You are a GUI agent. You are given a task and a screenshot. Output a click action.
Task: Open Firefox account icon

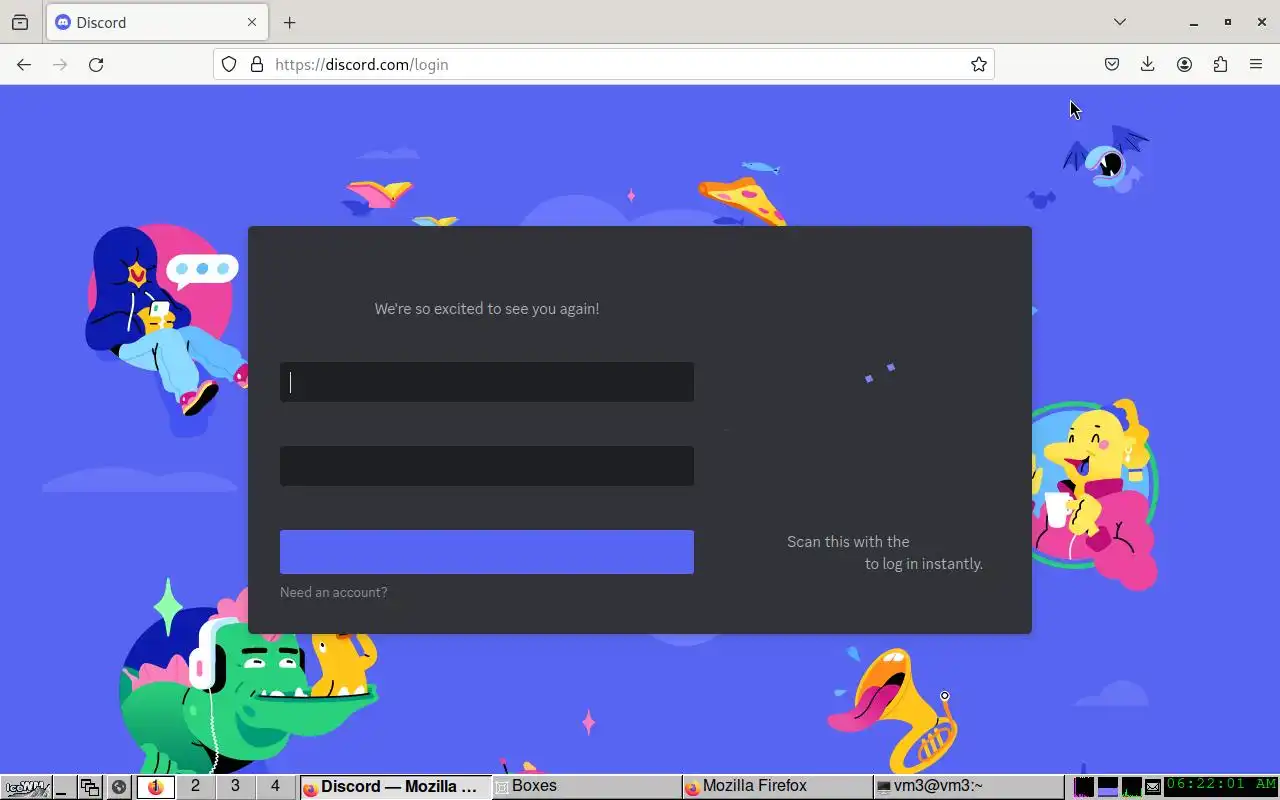(1184, 64)
